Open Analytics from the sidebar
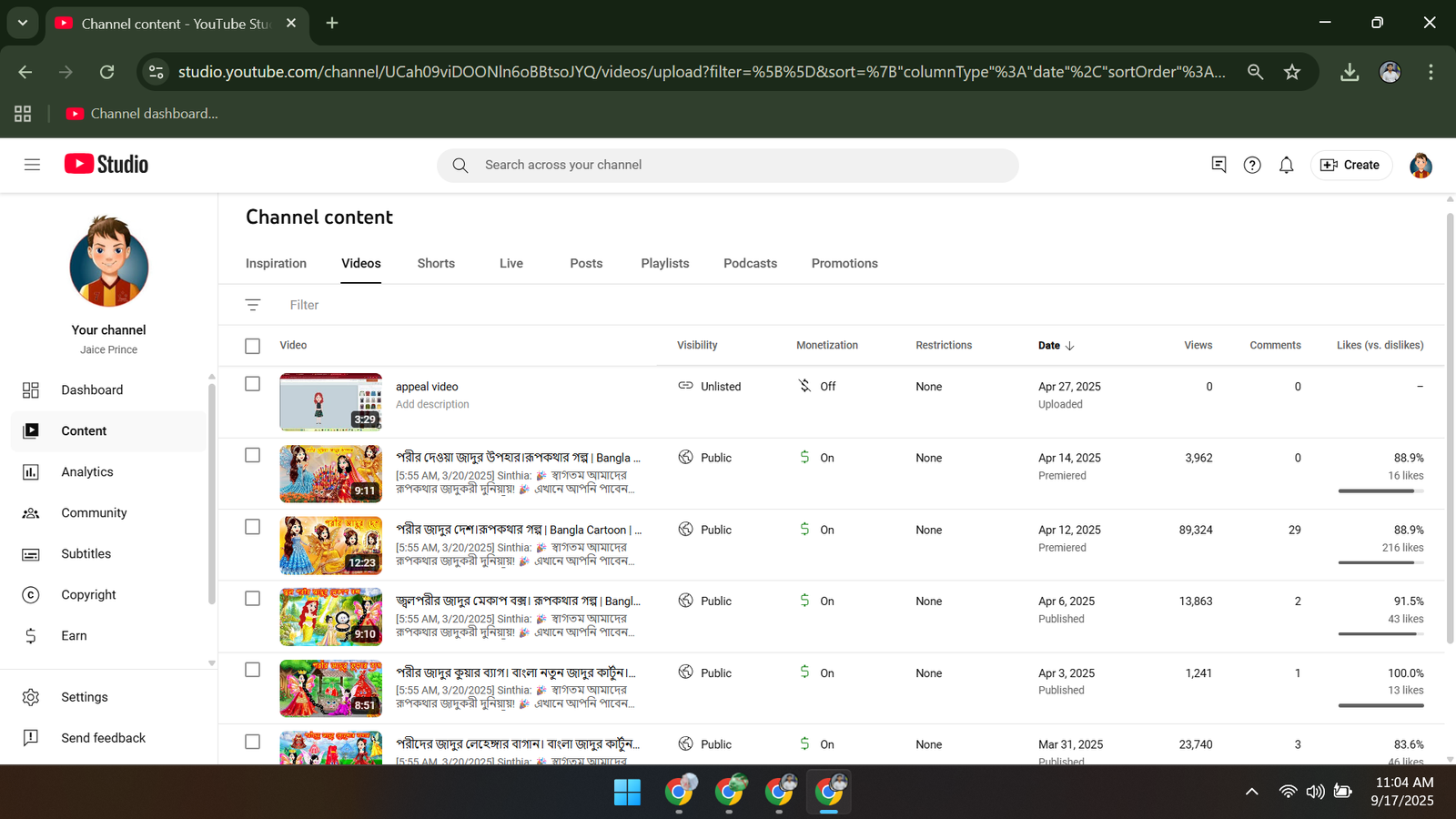 (x=86, y=471)
